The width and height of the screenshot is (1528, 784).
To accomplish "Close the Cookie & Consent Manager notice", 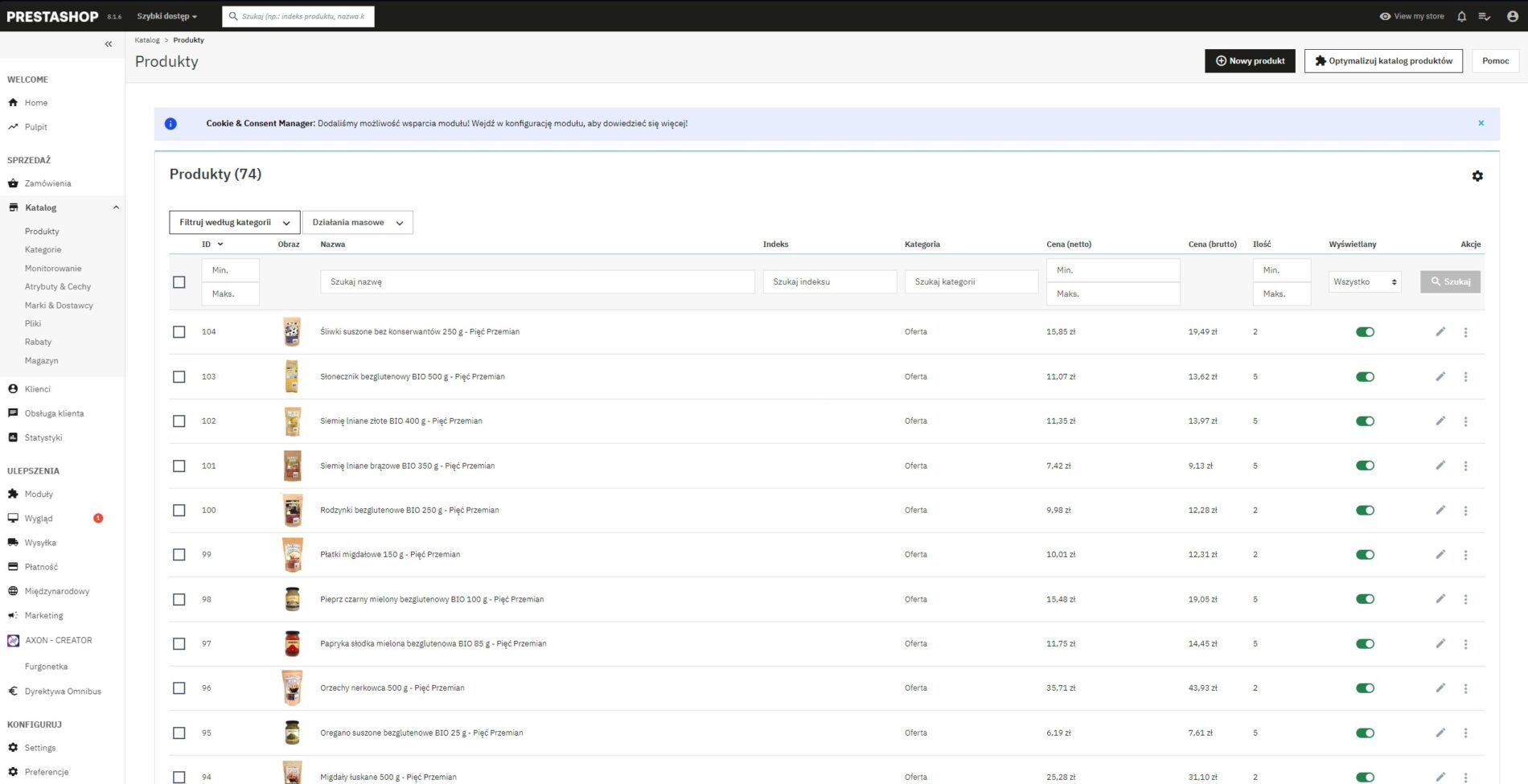I will (x=1481, y=123).
